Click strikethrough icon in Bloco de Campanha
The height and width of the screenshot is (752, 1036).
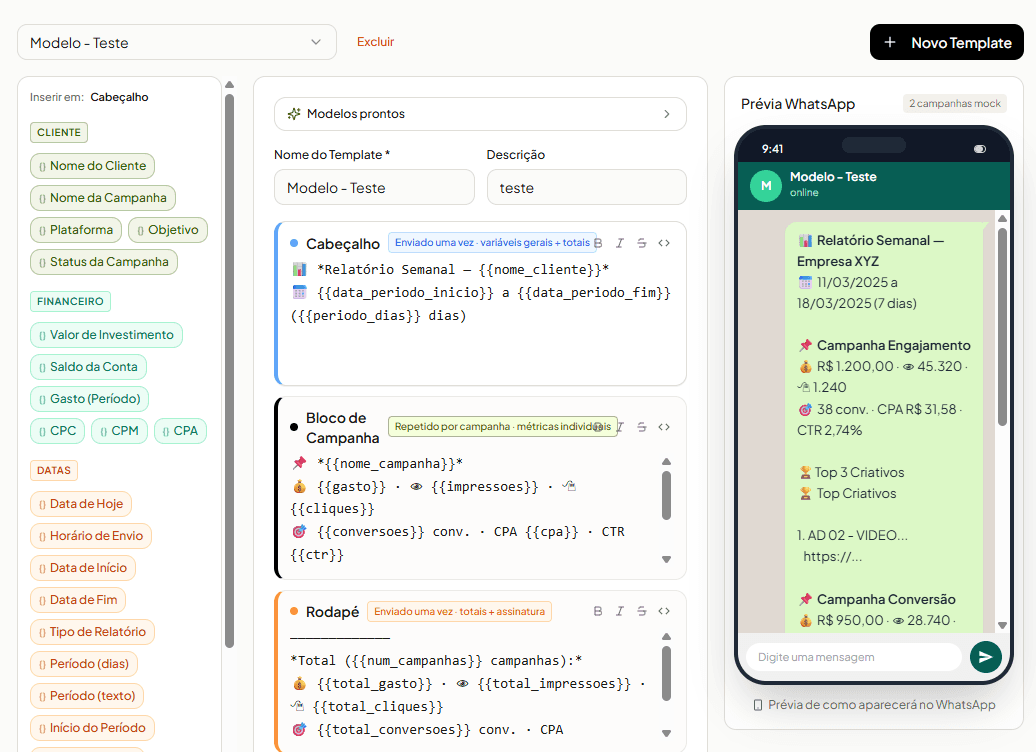click(x=642, y=427)
